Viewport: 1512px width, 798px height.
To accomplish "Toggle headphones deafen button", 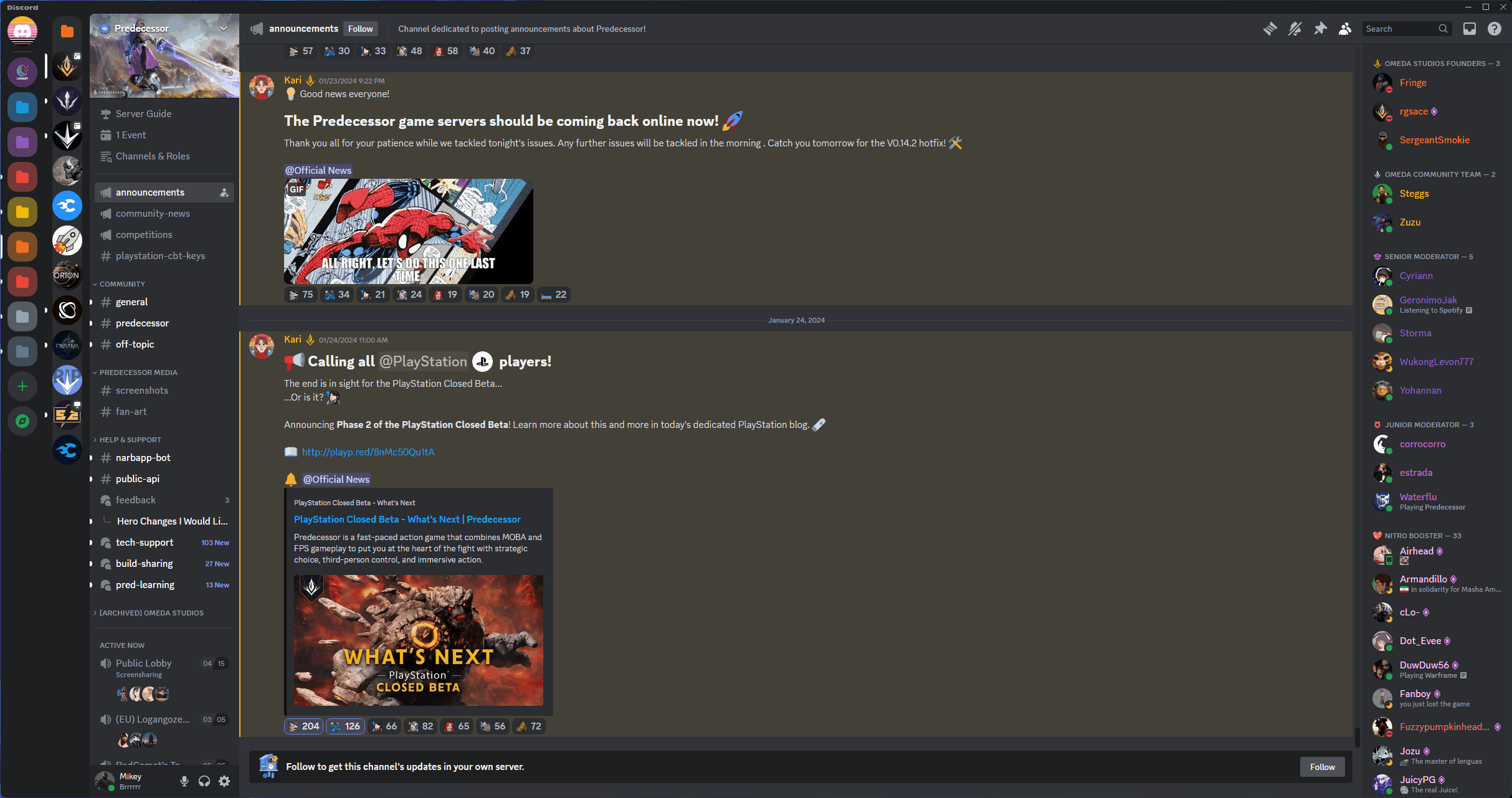I will [204, 781].
